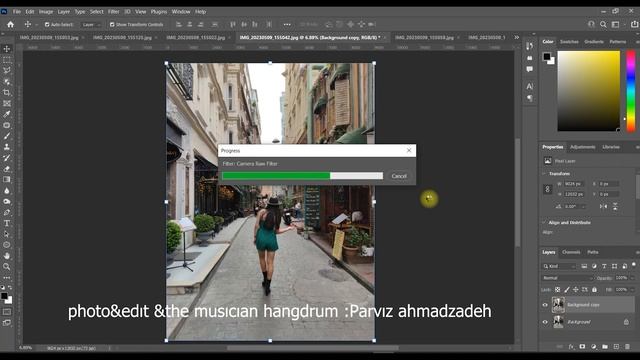640x360 pixels.
Task: Switch to the Adjustments tab
Action: click(582, 147)
